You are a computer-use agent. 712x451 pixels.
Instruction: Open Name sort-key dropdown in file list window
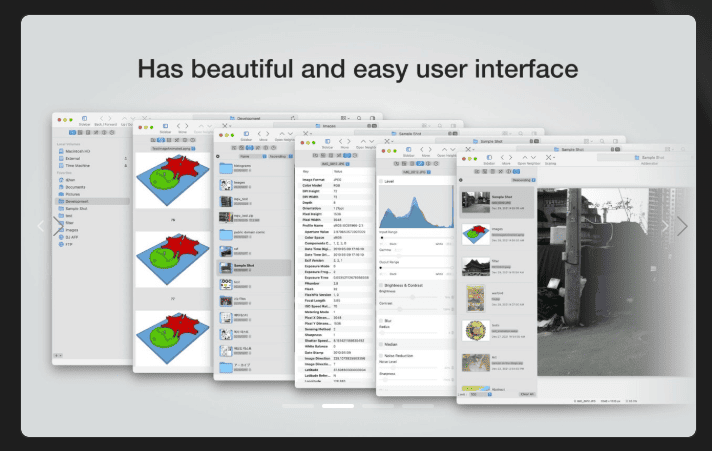pos(253,156)
